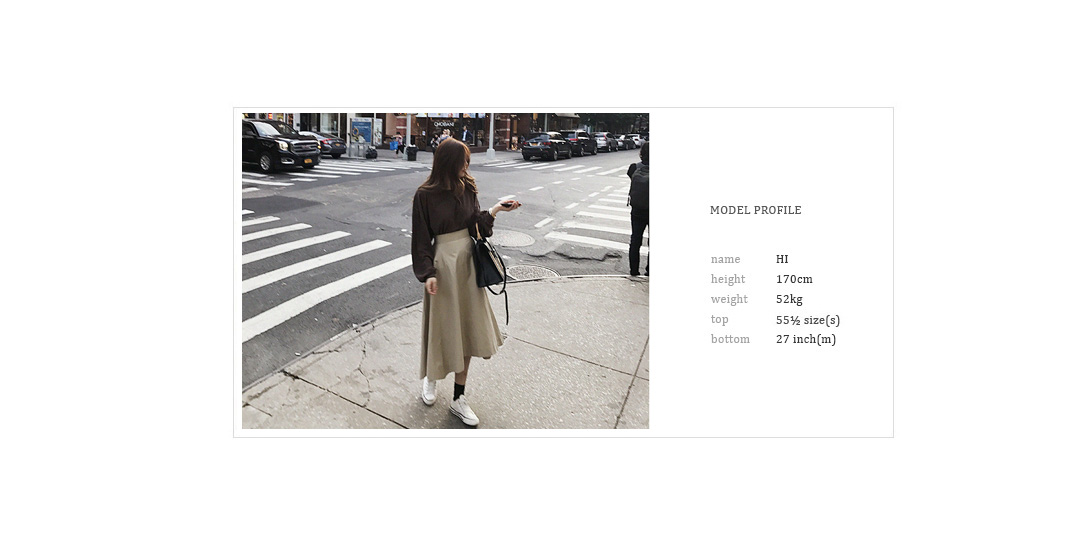The width and height of the screenshot is (1080, 534).
Task: Click the beige skirt in photo
Action: click(460, 307)
